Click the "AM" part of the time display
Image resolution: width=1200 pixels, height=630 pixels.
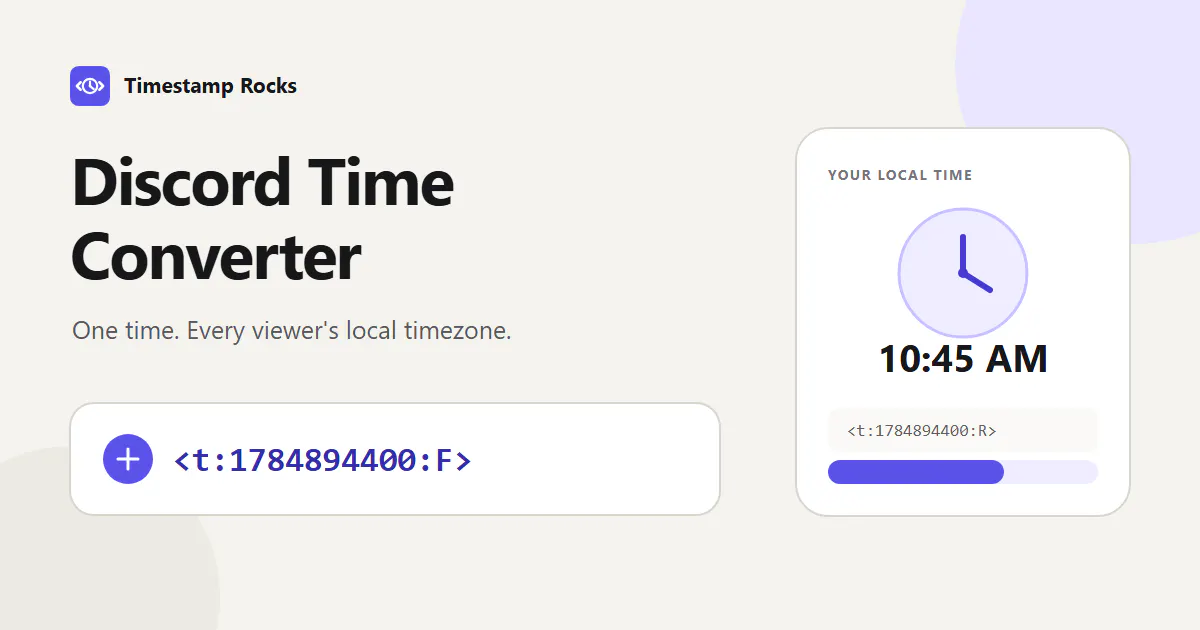point(1017,359)
